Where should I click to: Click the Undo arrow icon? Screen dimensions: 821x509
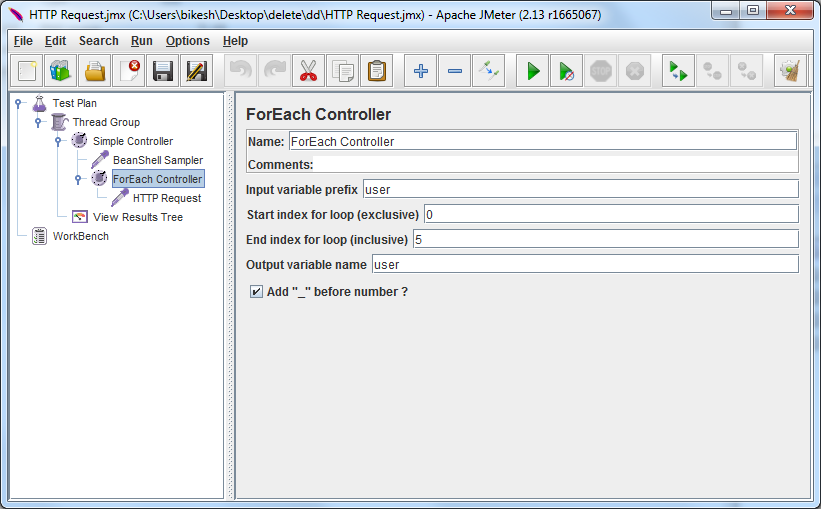coord(241,71)
